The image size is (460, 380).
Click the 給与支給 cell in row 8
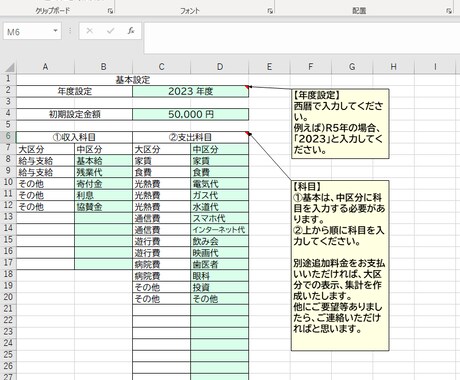click(x=45, y=161)
